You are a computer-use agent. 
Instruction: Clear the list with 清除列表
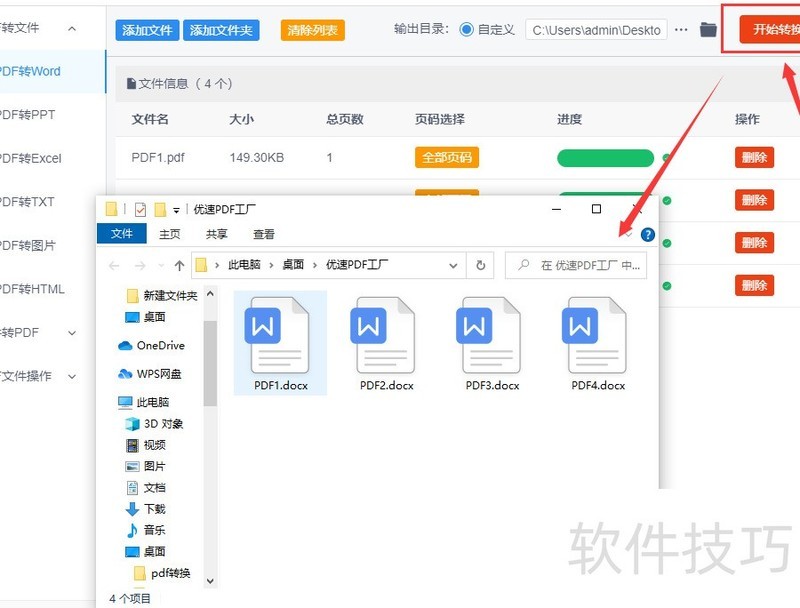tap(312, 31)
